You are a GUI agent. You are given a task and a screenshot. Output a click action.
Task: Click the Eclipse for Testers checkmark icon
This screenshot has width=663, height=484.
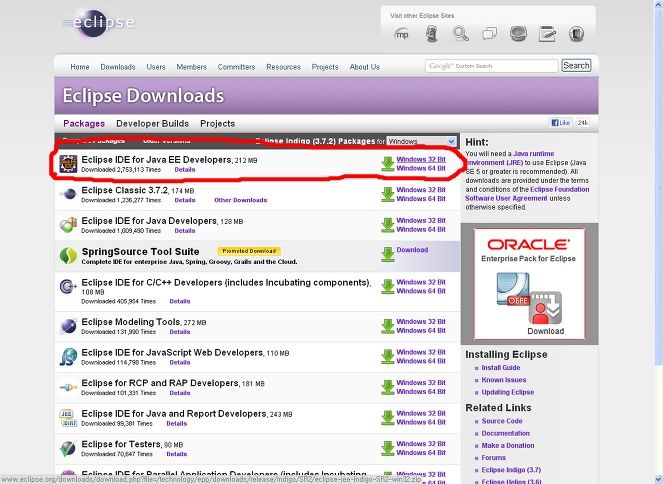point(68,448)
